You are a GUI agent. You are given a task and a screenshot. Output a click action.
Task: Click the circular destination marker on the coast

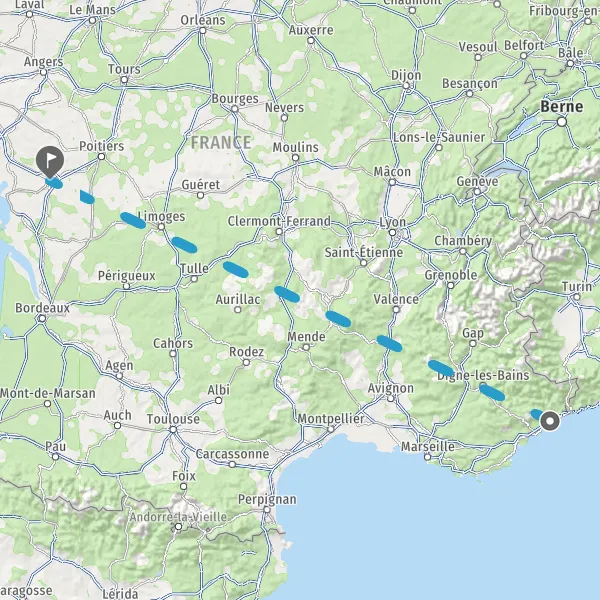click(550, 421)
